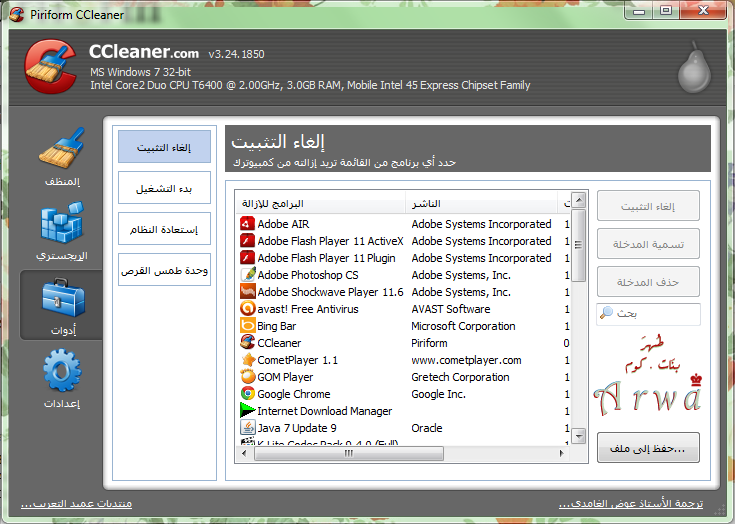This screenshot has width=735, height=524.
Task: Open the System Restore tab (إستعادة النظام)
Action: tap(164, 229)
